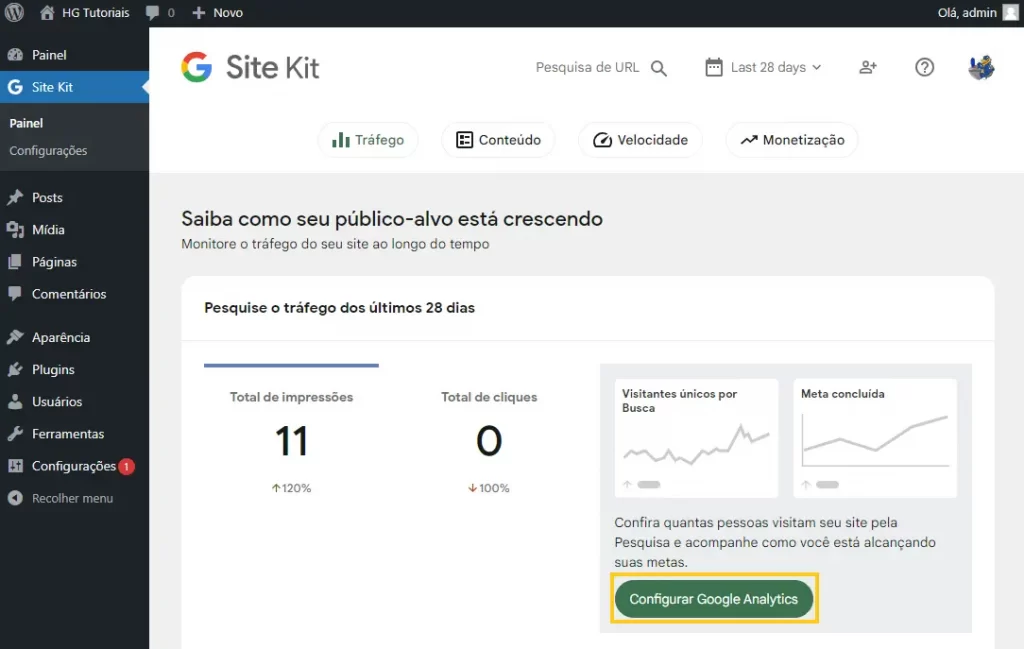
Task: Focus the Pesquisa de URL search field
Action: coord(587,67)
